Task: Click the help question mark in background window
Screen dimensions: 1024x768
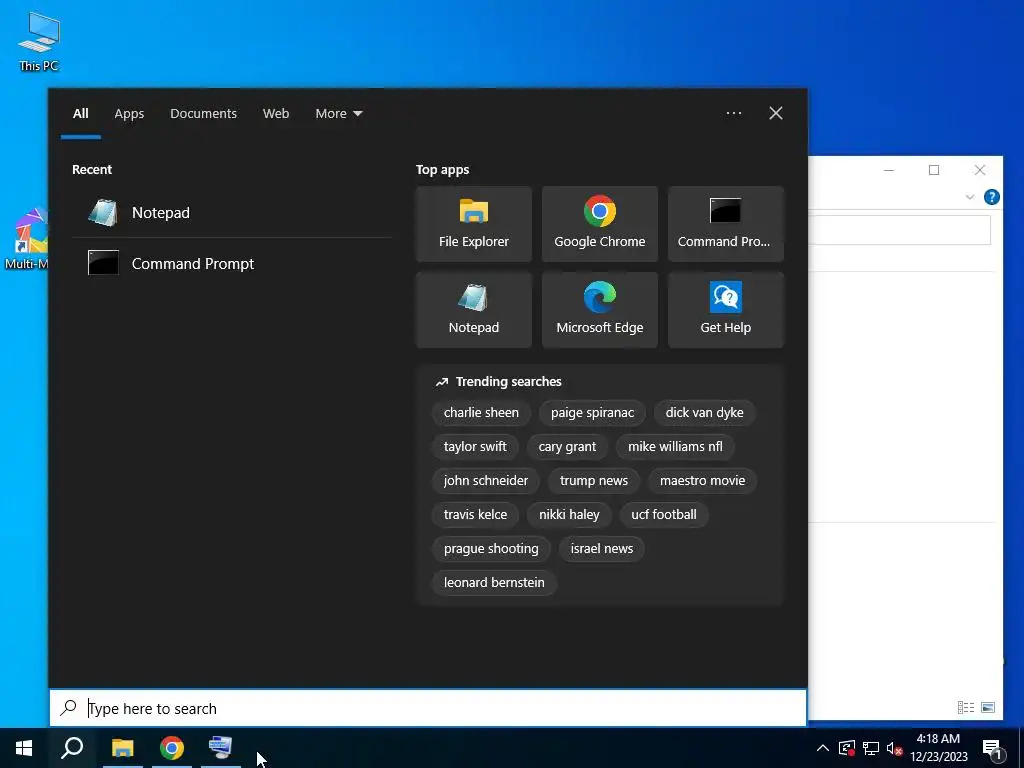Action: [x=991, y=197]
